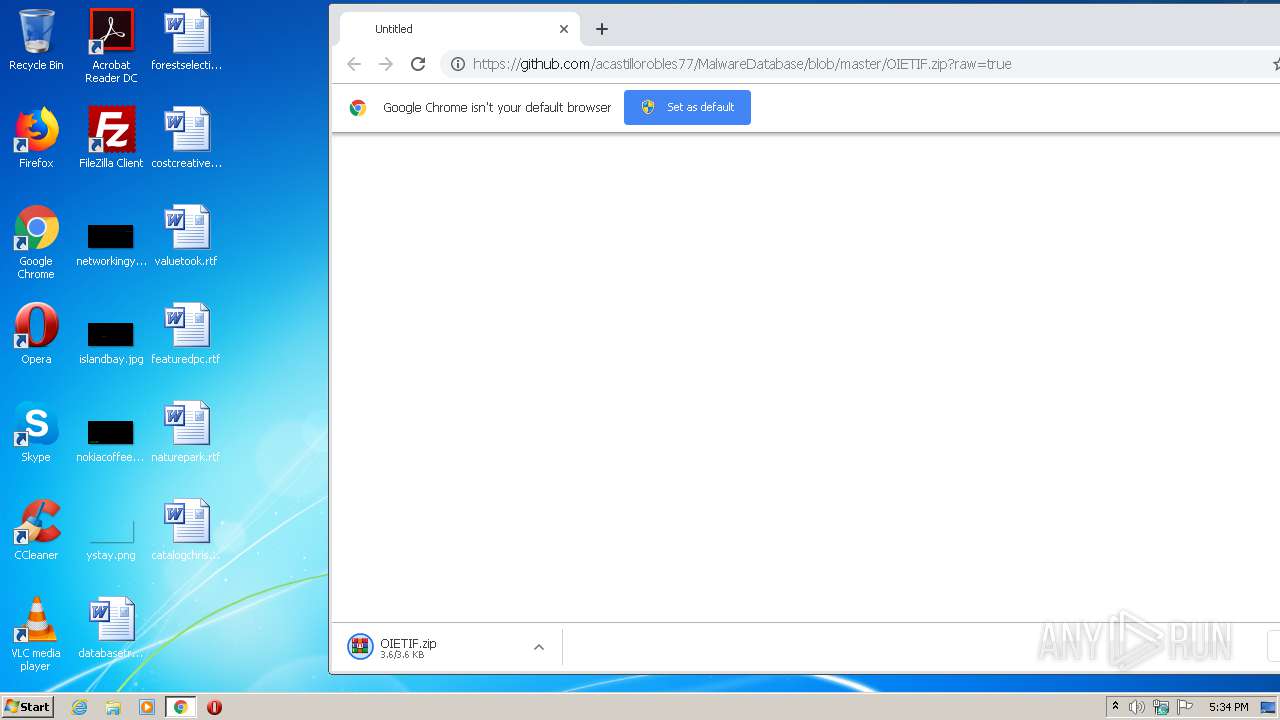Screen dimensions: 1280x720
Task: Launch Firefox from desktop shortcut
Action: (36, 138)
